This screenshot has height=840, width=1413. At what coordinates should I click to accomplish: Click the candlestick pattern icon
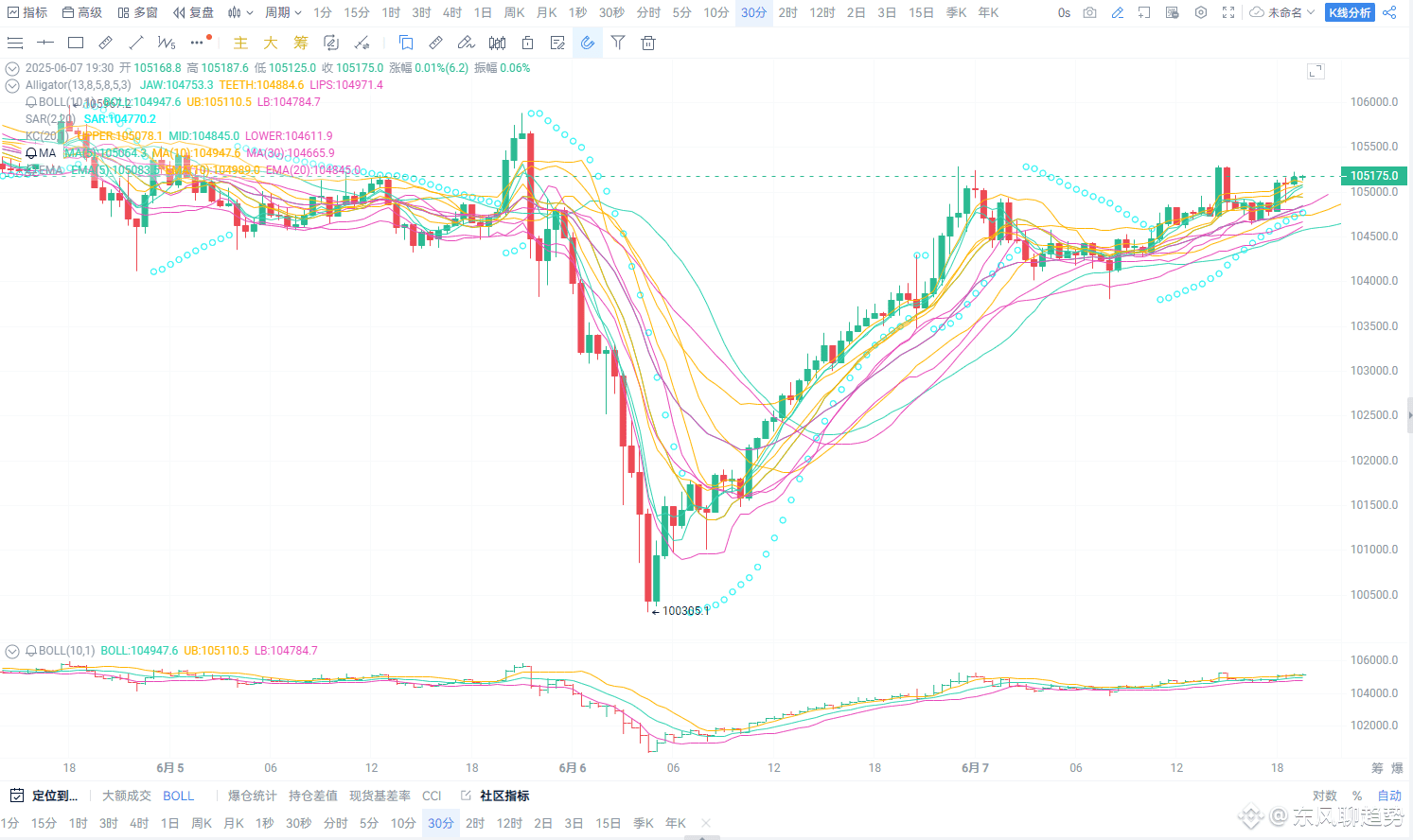click(497, 43)
